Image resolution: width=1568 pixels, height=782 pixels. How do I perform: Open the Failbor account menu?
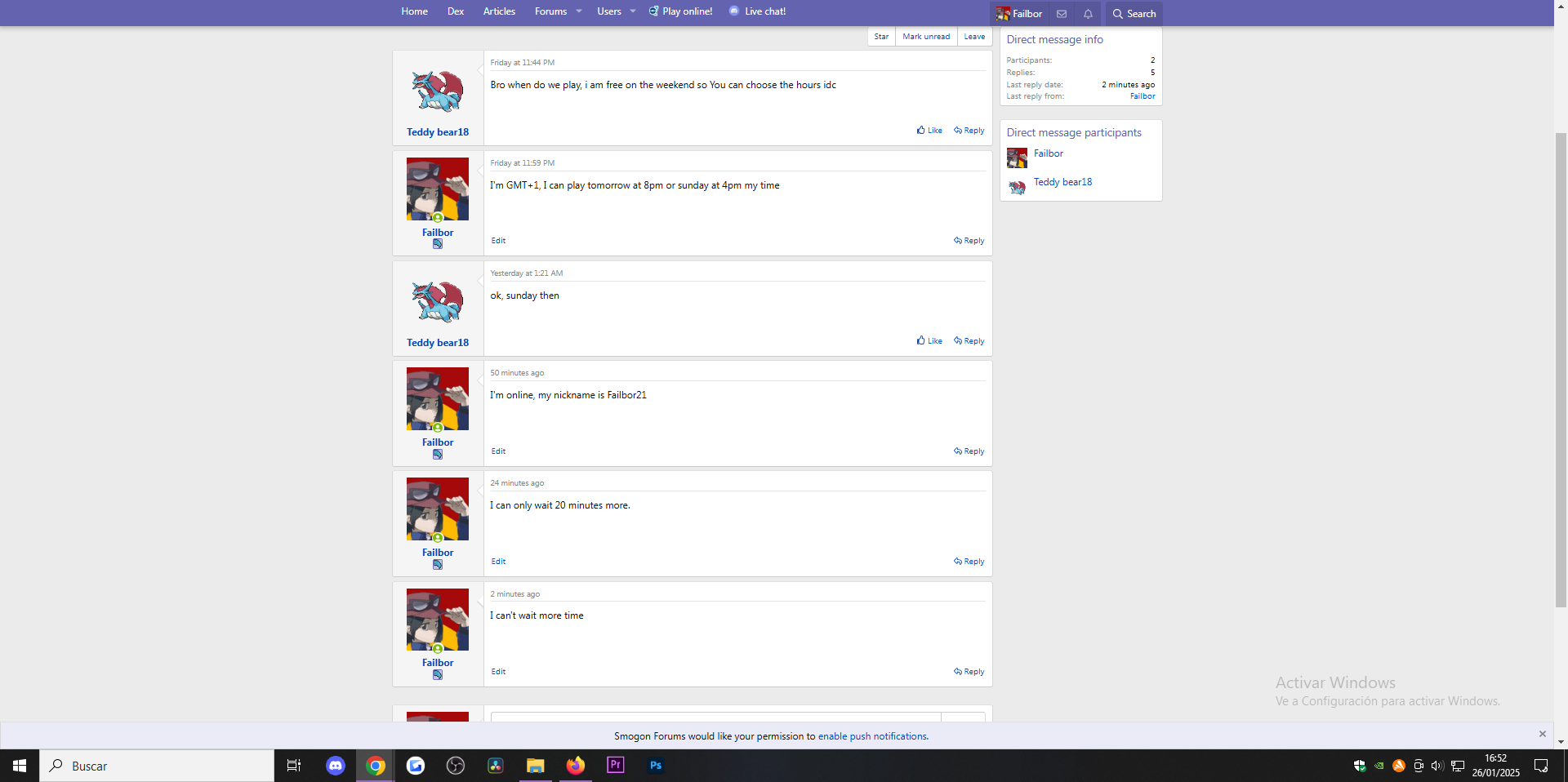pyautogui.click(x=1019, y=14)
